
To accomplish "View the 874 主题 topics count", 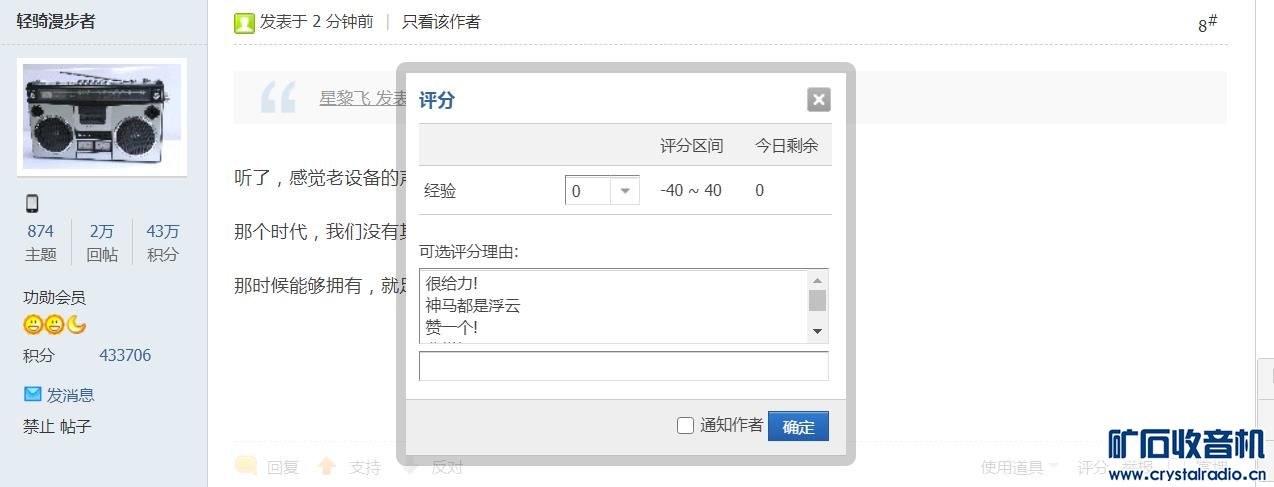I will [x=41, y=231].
